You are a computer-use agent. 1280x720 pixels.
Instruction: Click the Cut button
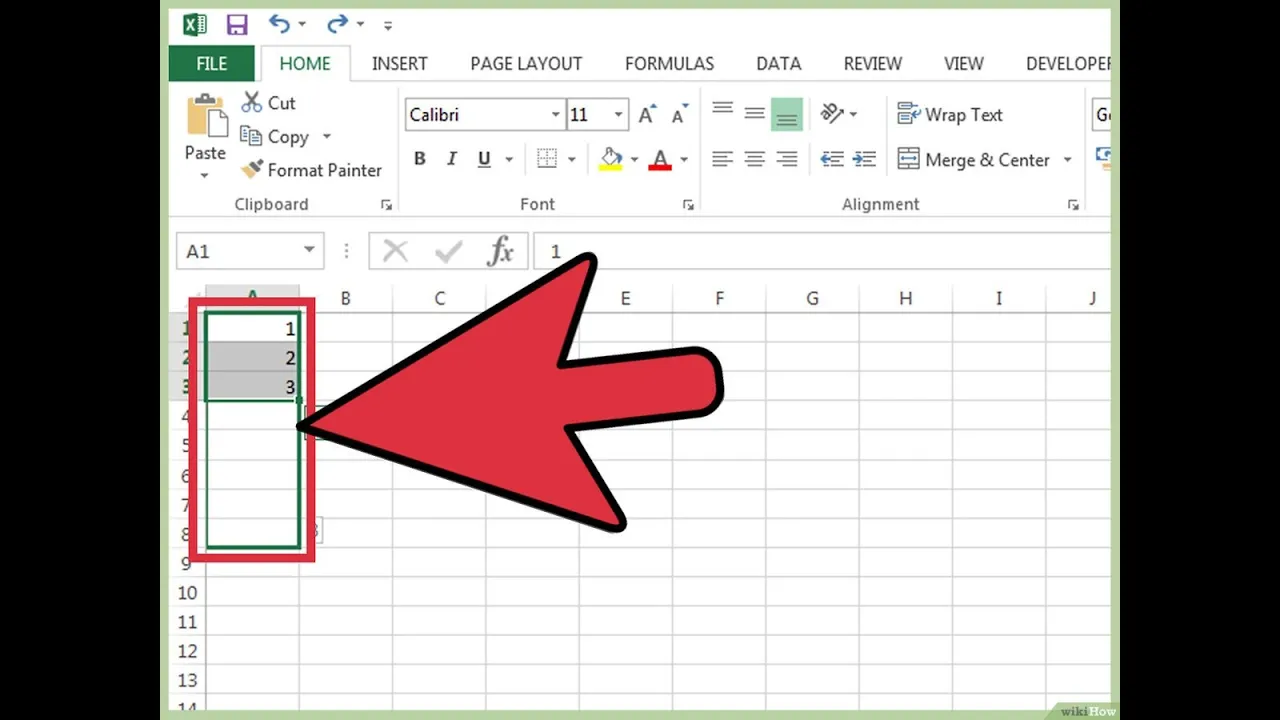[x=269, y=103]
